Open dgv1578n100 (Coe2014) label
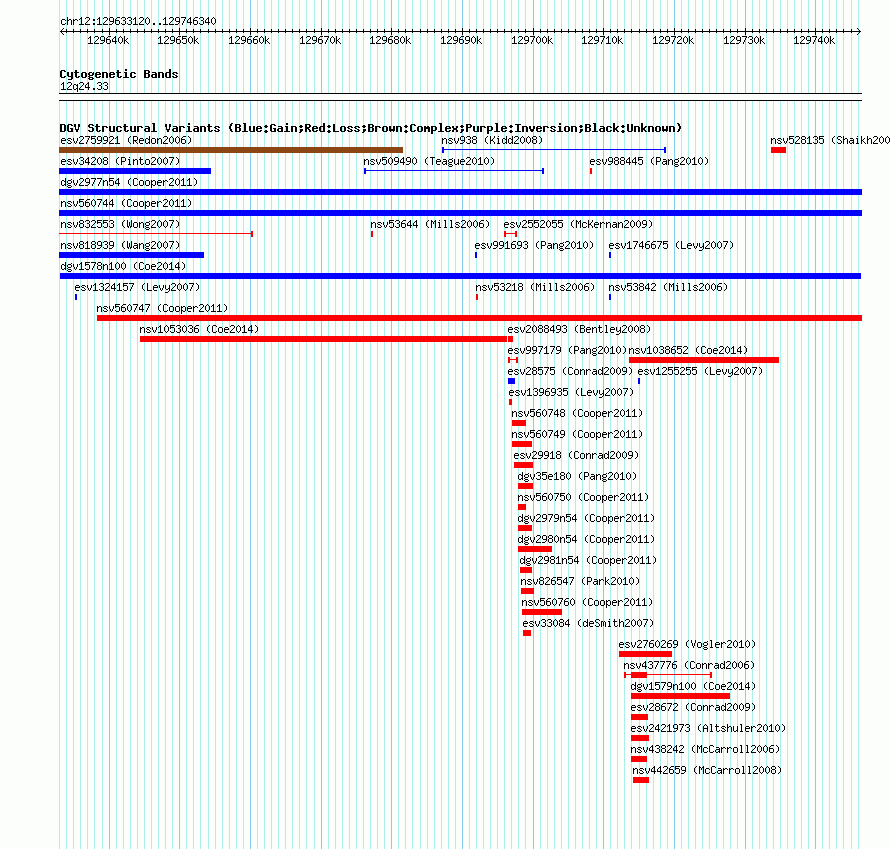Image resolution: width=890 pixels, height=849 pixels. click(x=123, y=266)
